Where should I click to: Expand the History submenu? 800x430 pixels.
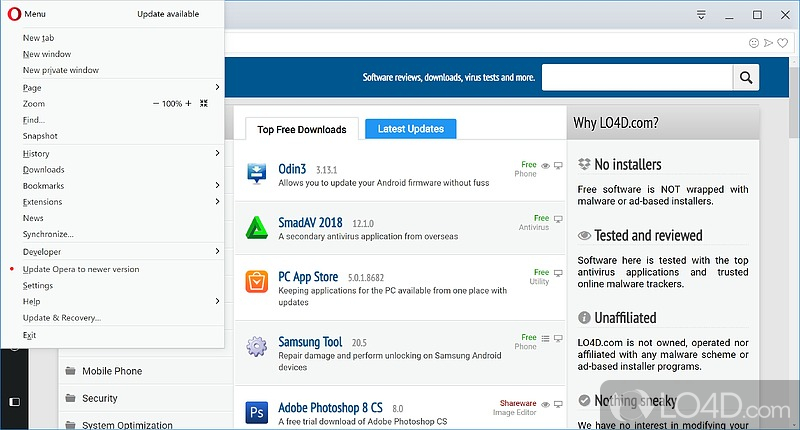click(36, 154)
